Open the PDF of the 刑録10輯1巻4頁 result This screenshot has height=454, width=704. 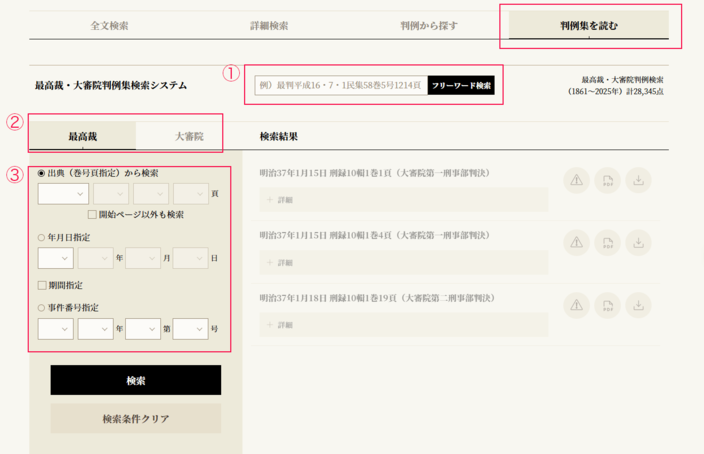(x=608, y=243)
